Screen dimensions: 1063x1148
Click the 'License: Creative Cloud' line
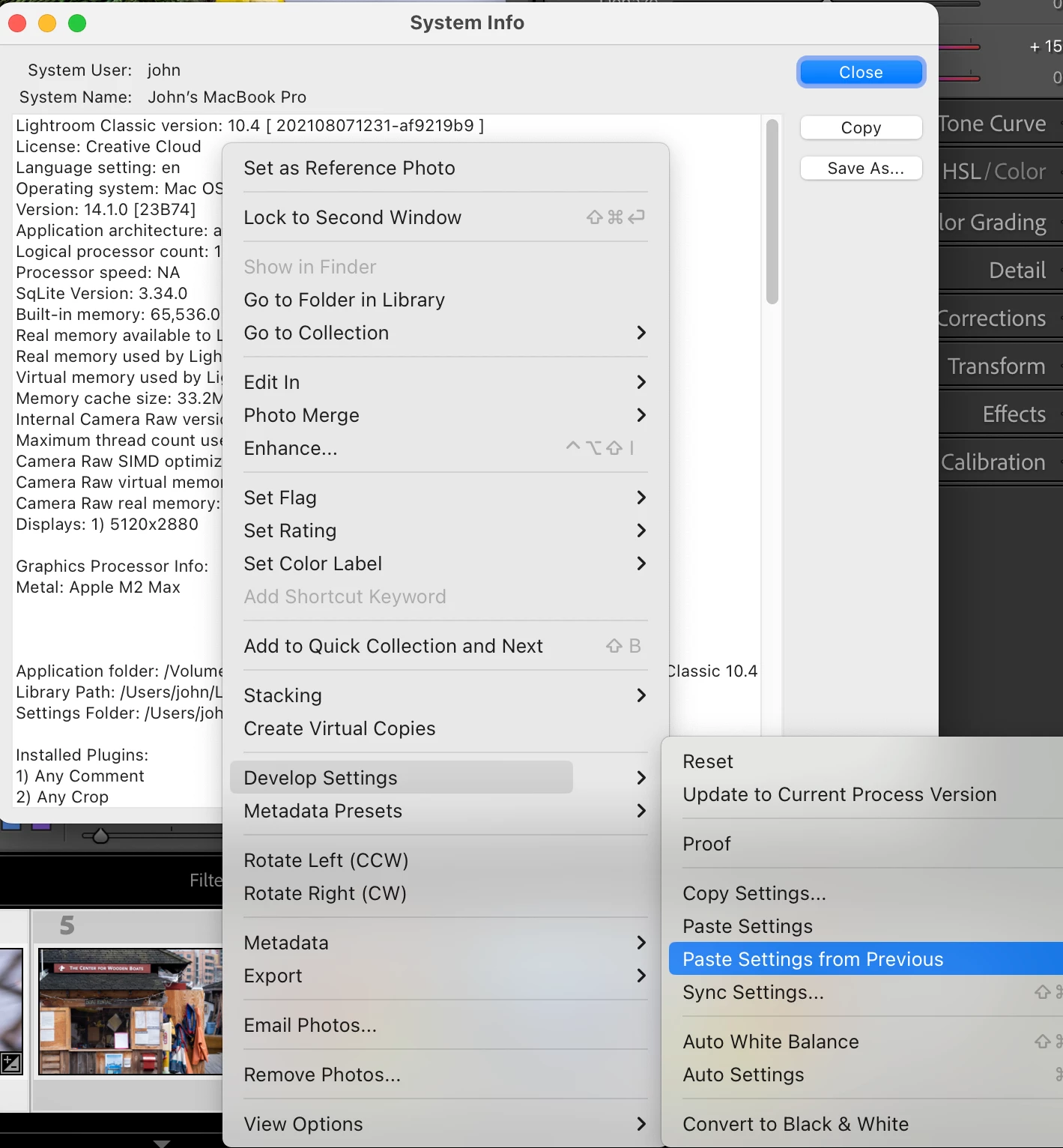tap(109, 146)
